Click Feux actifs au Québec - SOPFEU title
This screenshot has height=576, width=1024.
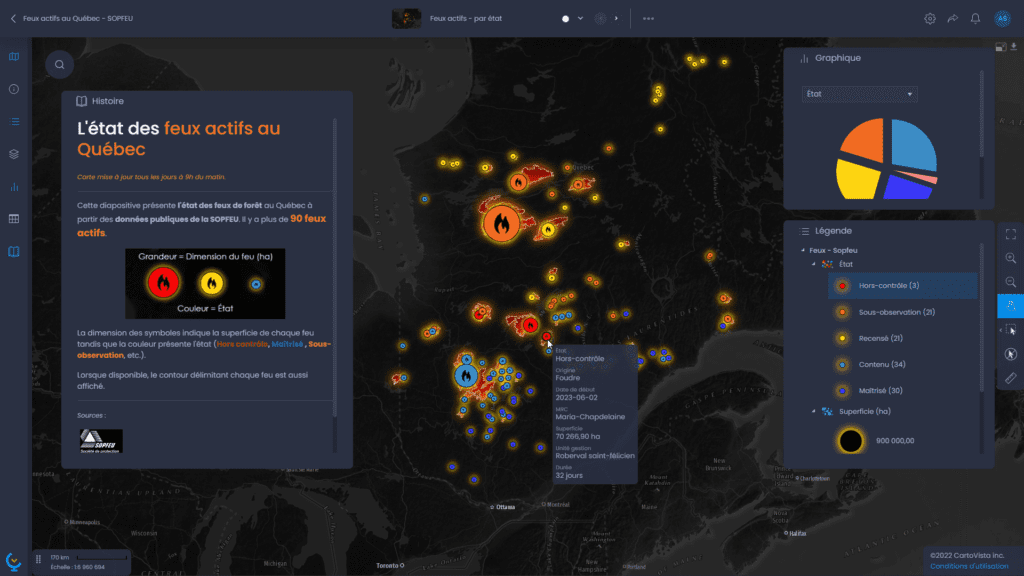(78, 18)
